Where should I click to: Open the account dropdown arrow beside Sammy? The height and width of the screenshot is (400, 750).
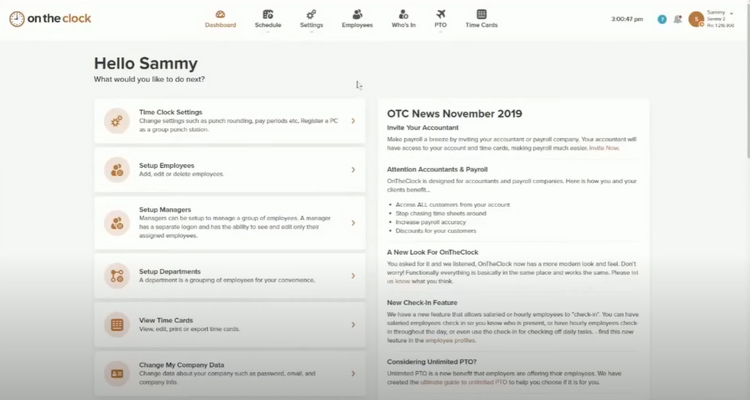[731, 13]
